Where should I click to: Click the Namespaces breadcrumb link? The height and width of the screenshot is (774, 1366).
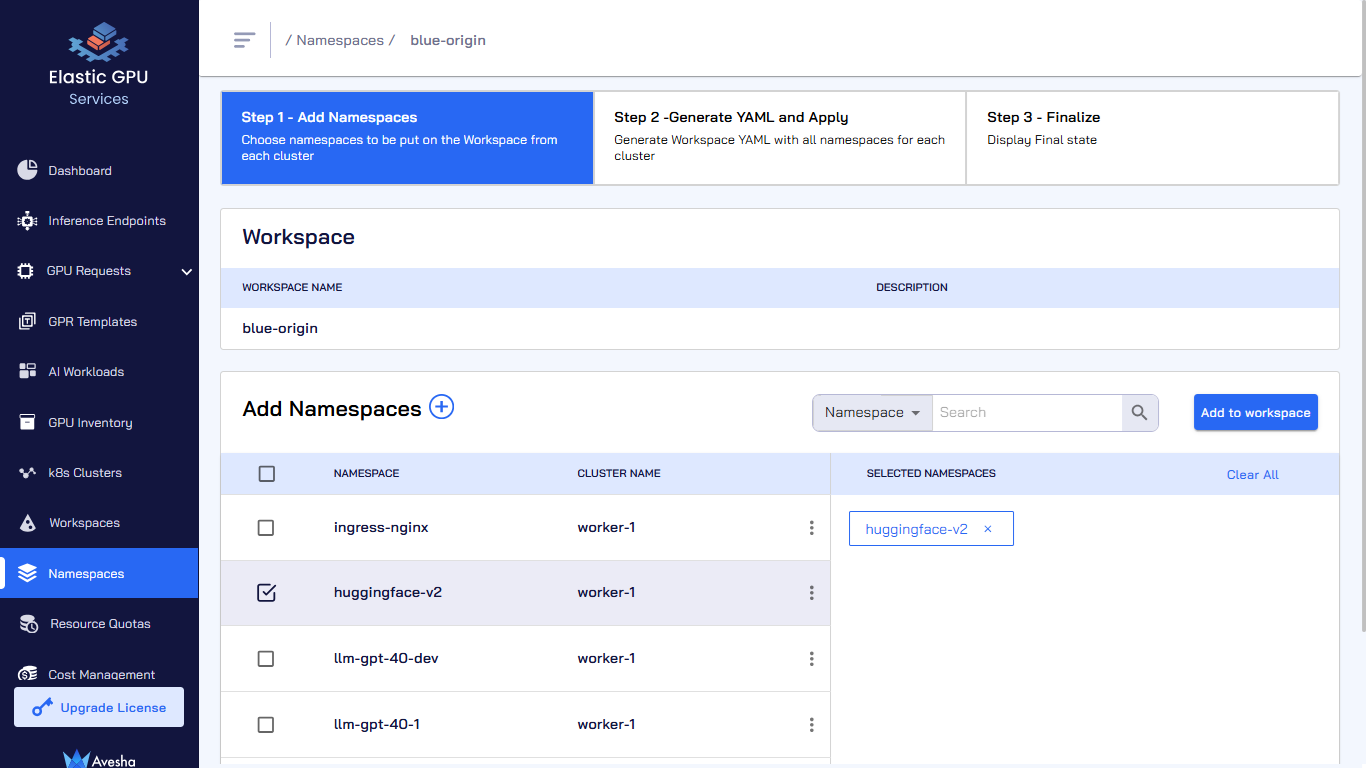[340, 41]
